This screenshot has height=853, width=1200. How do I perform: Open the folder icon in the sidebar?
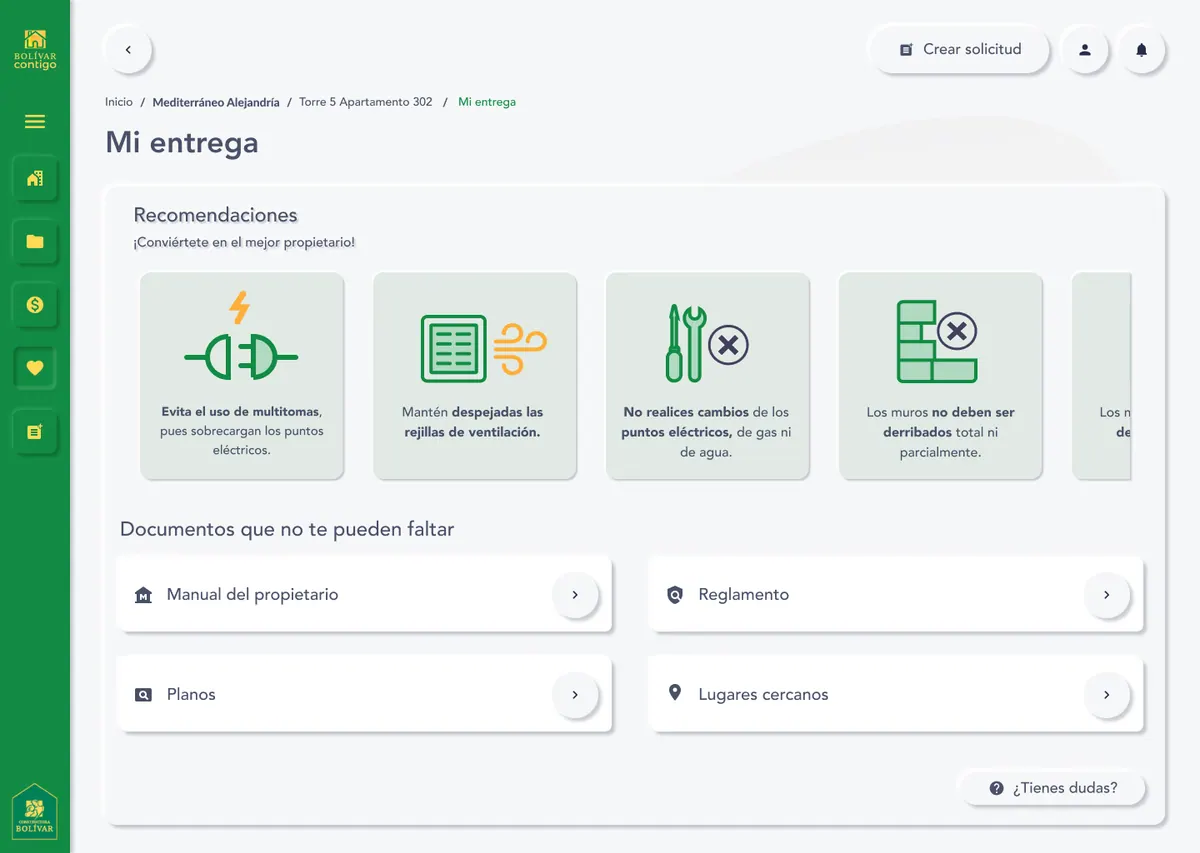(35, 242)
